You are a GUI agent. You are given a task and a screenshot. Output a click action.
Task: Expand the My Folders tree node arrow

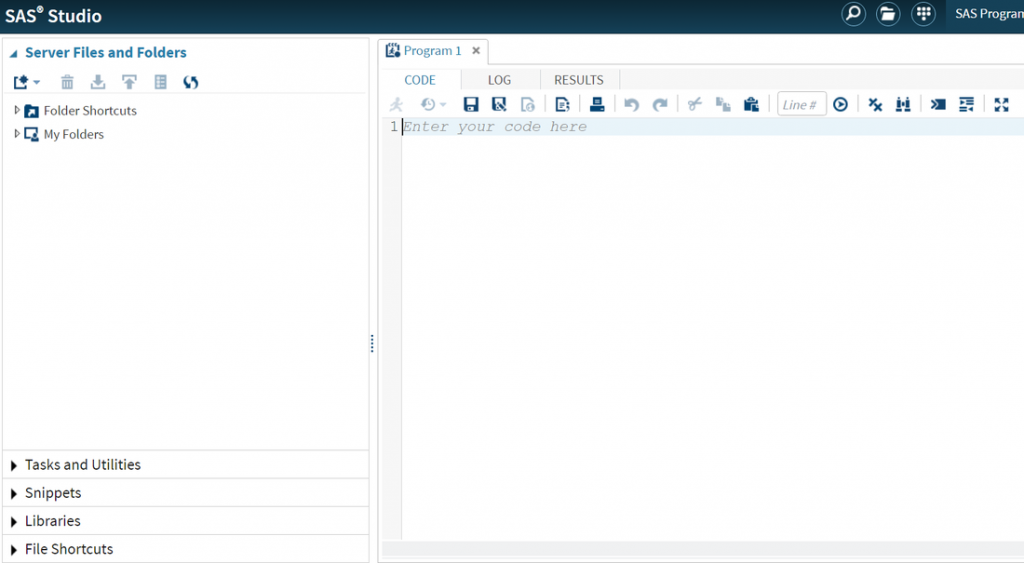(17, 133)
